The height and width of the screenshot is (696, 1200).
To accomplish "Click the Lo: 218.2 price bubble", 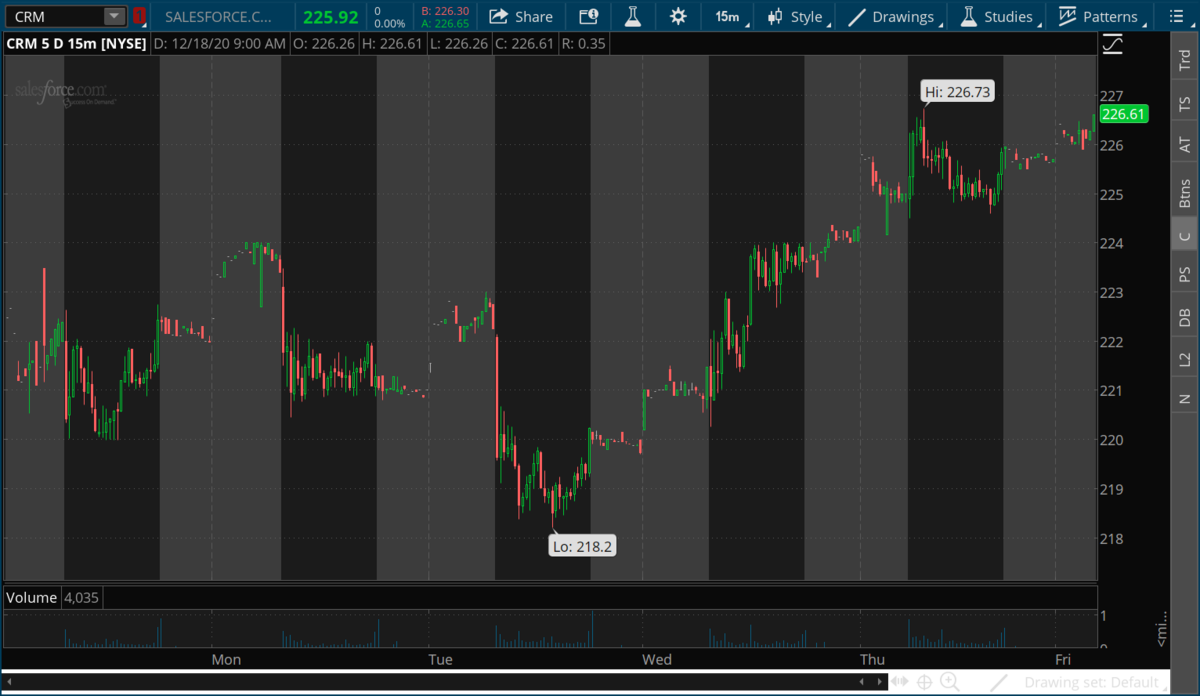I will (582, 546).
